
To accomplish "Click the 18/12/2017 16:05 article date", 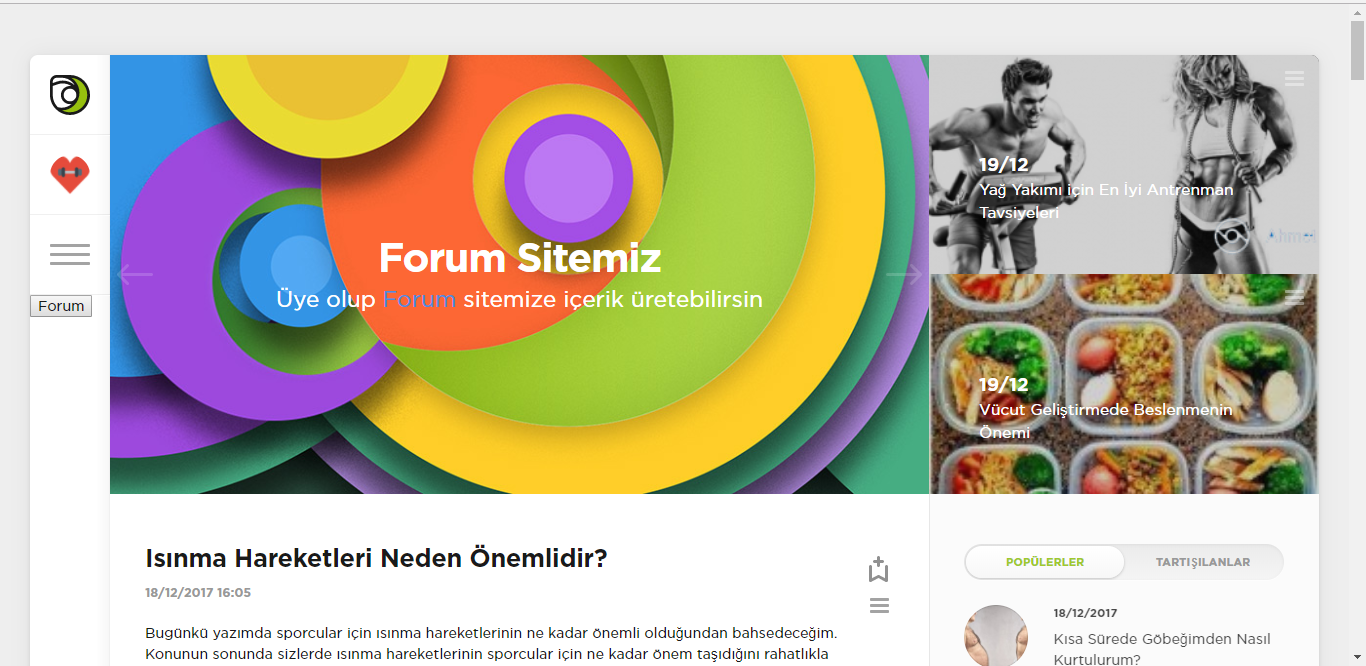I will 198,592.
